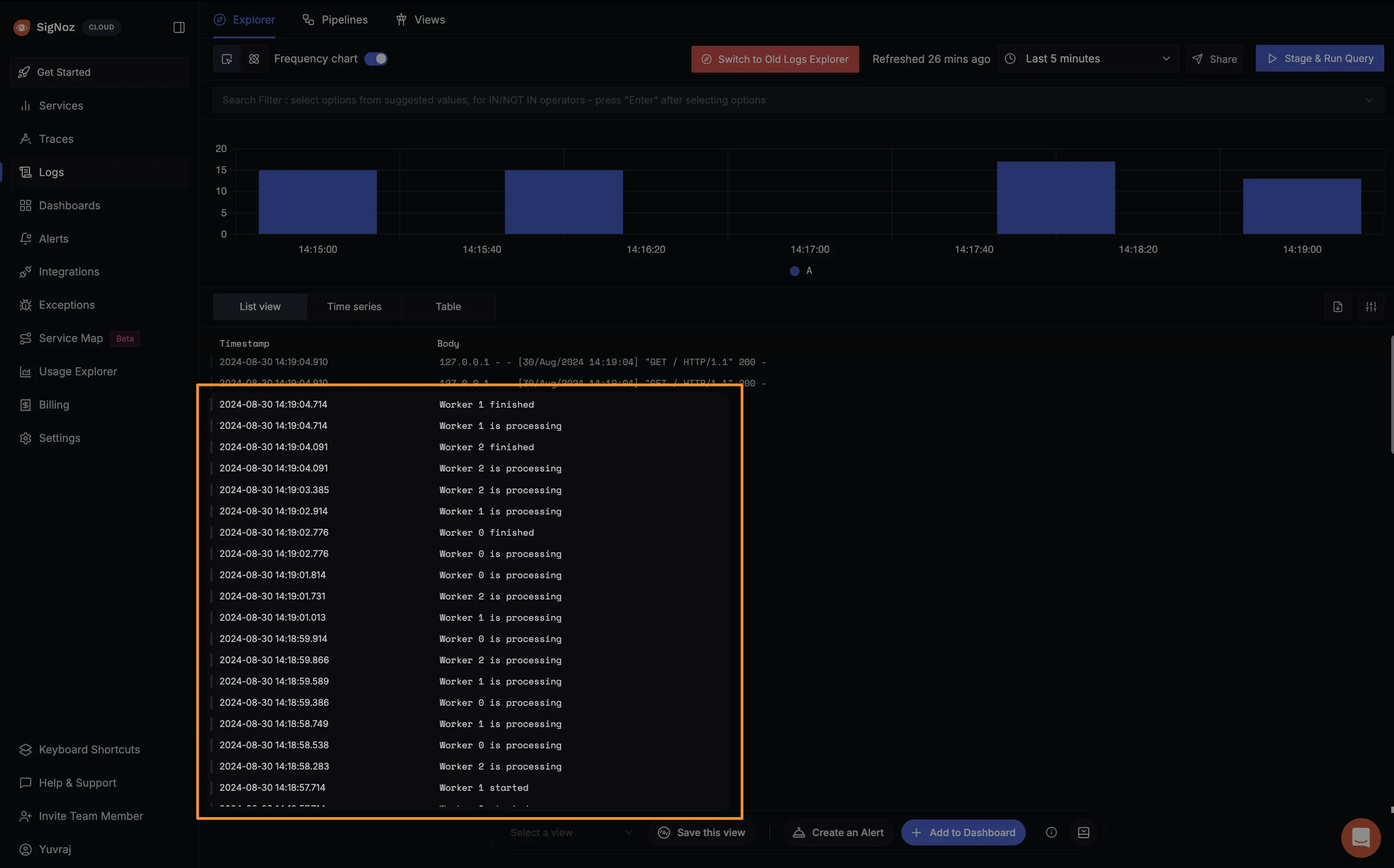This screenshot has height=868, width=1394.
Task: Open the query builder search mode icon
Action: tap(226, 59)
